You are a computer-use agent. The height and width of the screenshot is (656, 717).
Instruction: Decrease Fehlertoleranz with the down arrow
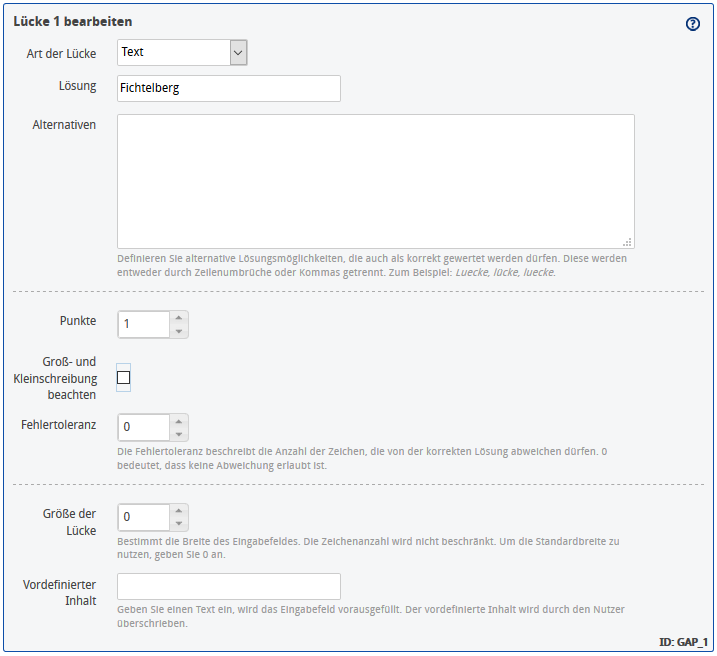179,434
